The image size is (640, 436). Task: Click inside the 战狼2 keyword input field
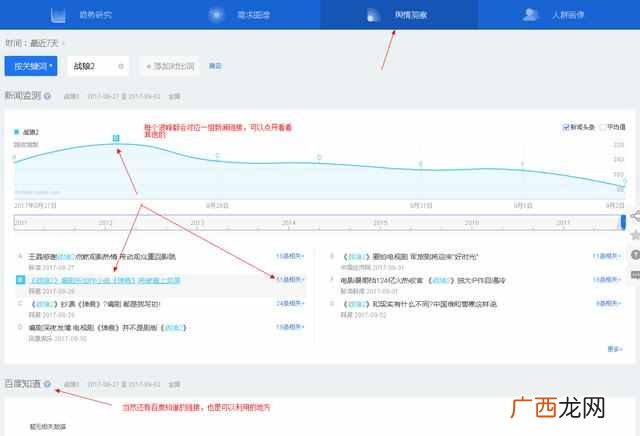pos(98,66)
